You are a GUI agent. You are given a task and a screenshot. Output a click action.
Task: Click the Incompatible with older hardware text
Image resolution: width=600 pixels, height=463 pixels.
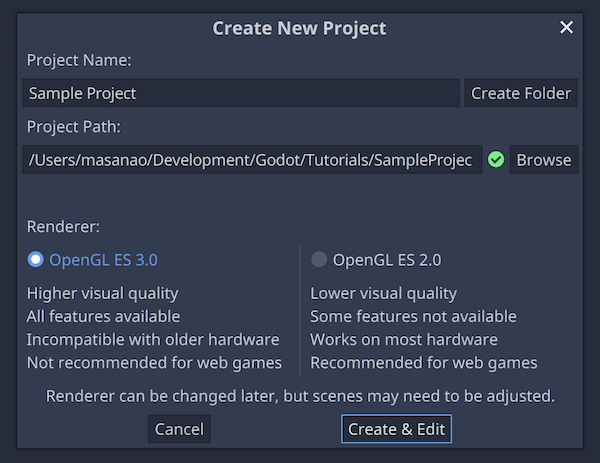[153, 339]
